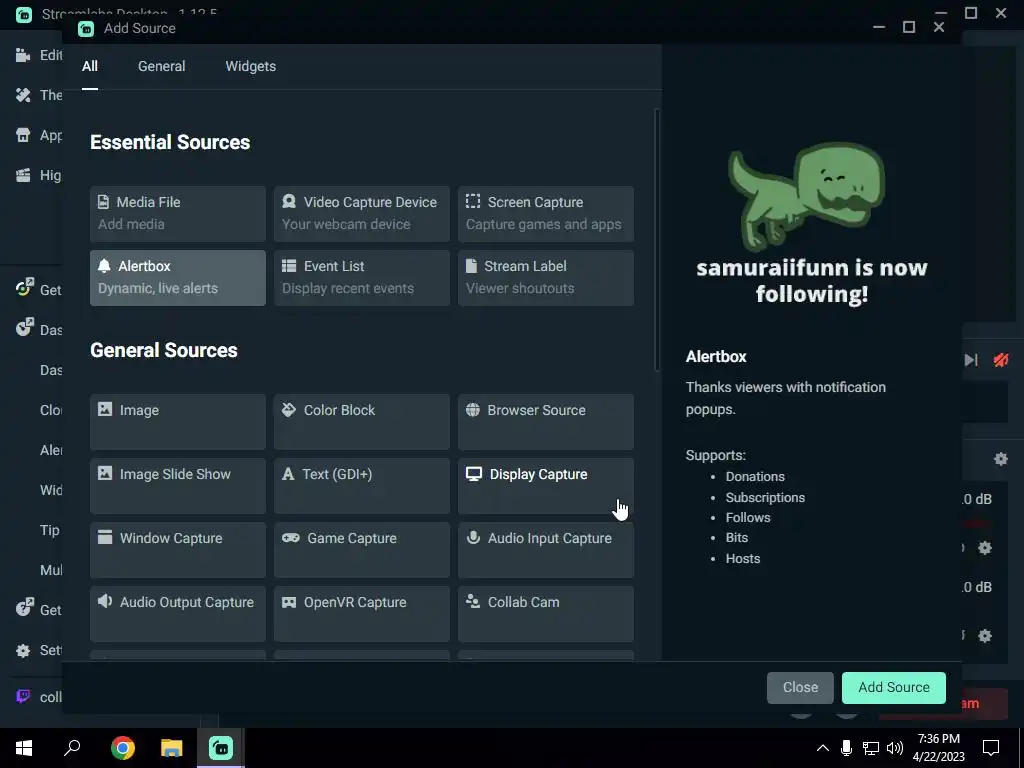Open the App Store sidebar item
1024x768 pixels.
[38, 135]
